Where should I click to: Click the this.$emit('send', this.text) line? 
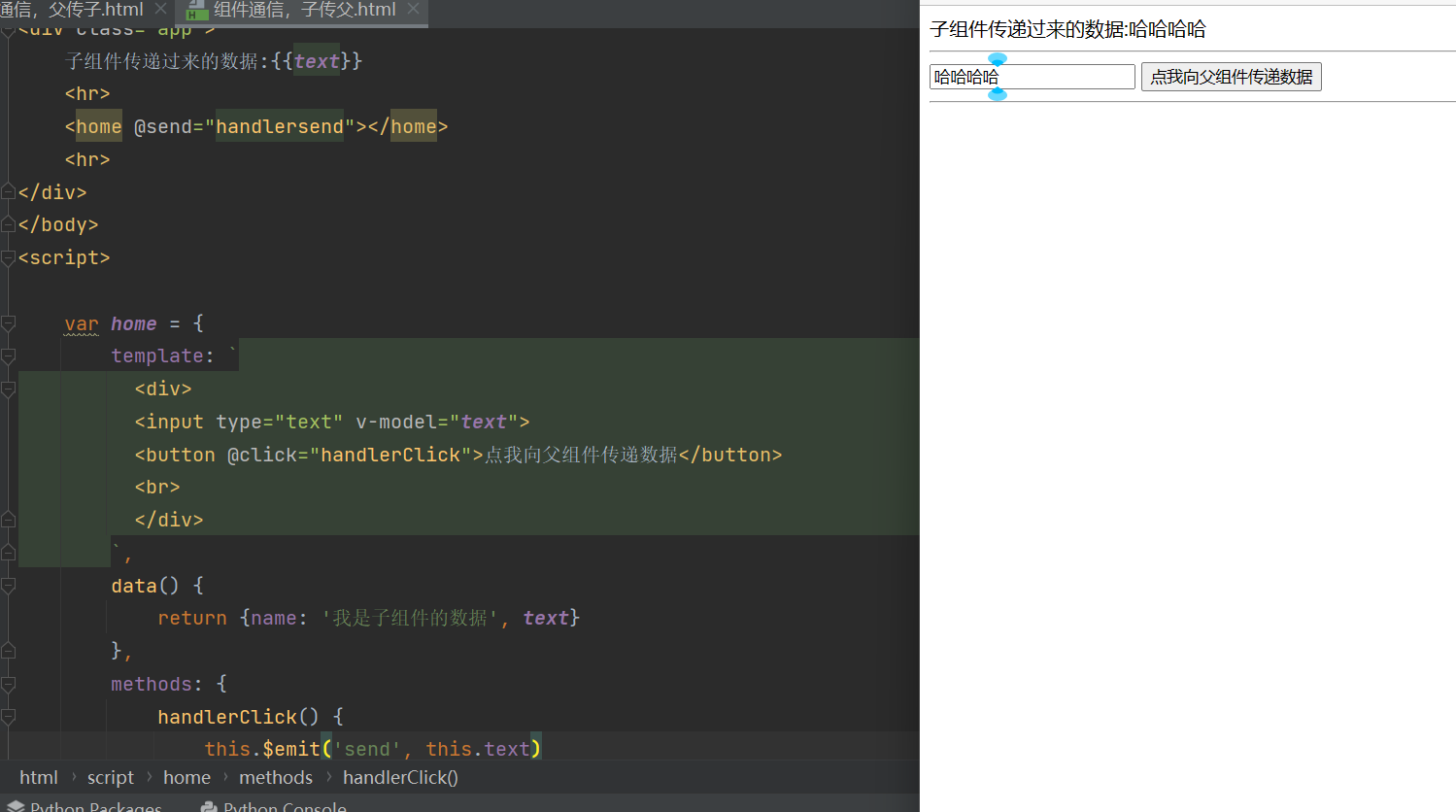click(x=373, y=749)
